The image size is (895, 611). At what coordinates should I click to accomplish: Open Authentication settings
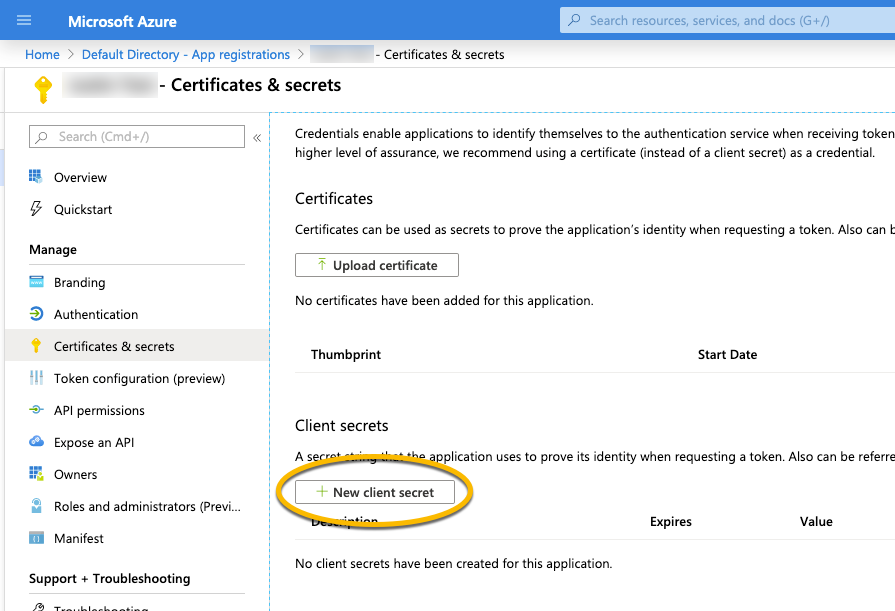(96, 315)
